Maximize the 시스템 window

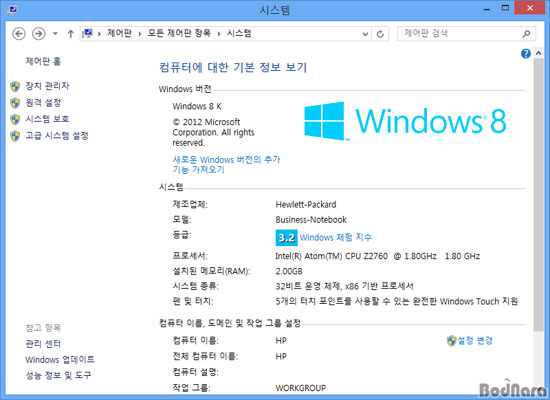click(x=505, y=8)
